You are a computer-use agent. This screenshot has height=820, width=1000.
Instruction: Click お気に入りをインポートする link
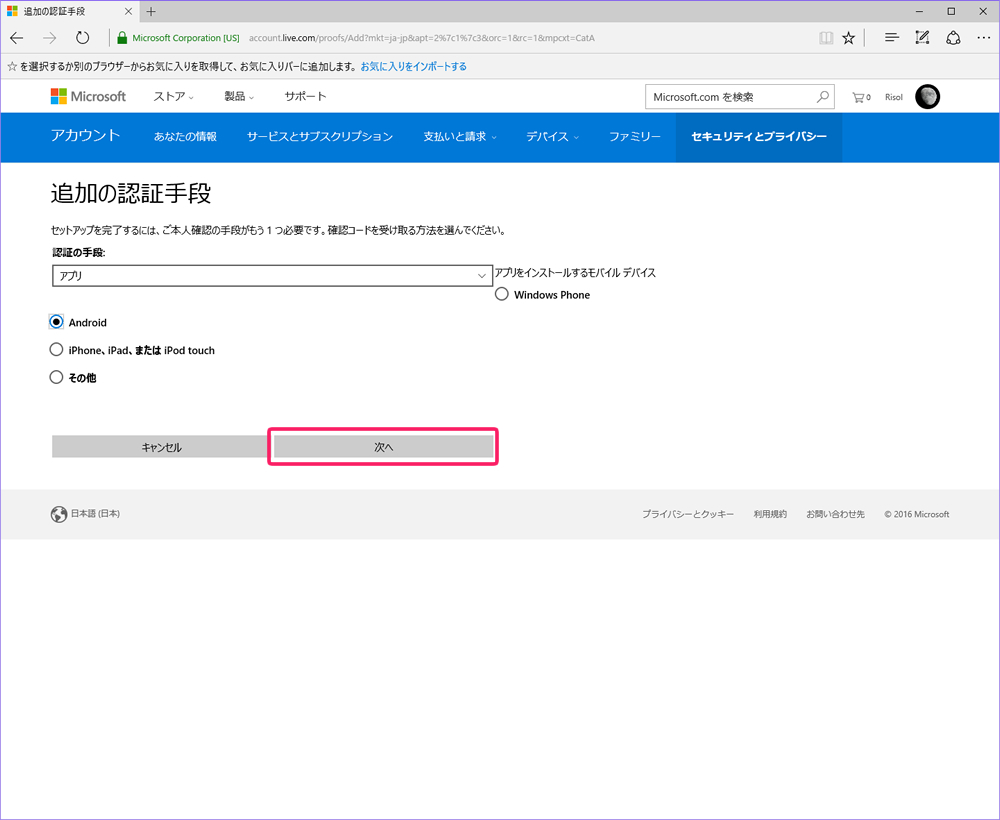(x=413, y=66)
